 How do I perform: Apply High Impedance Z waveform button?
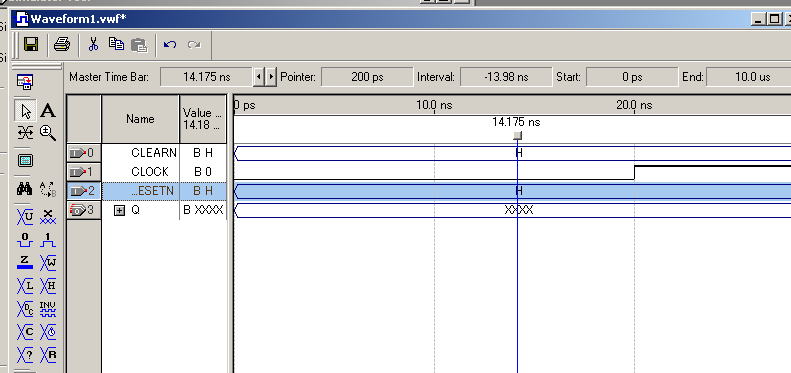click(25, 262)
